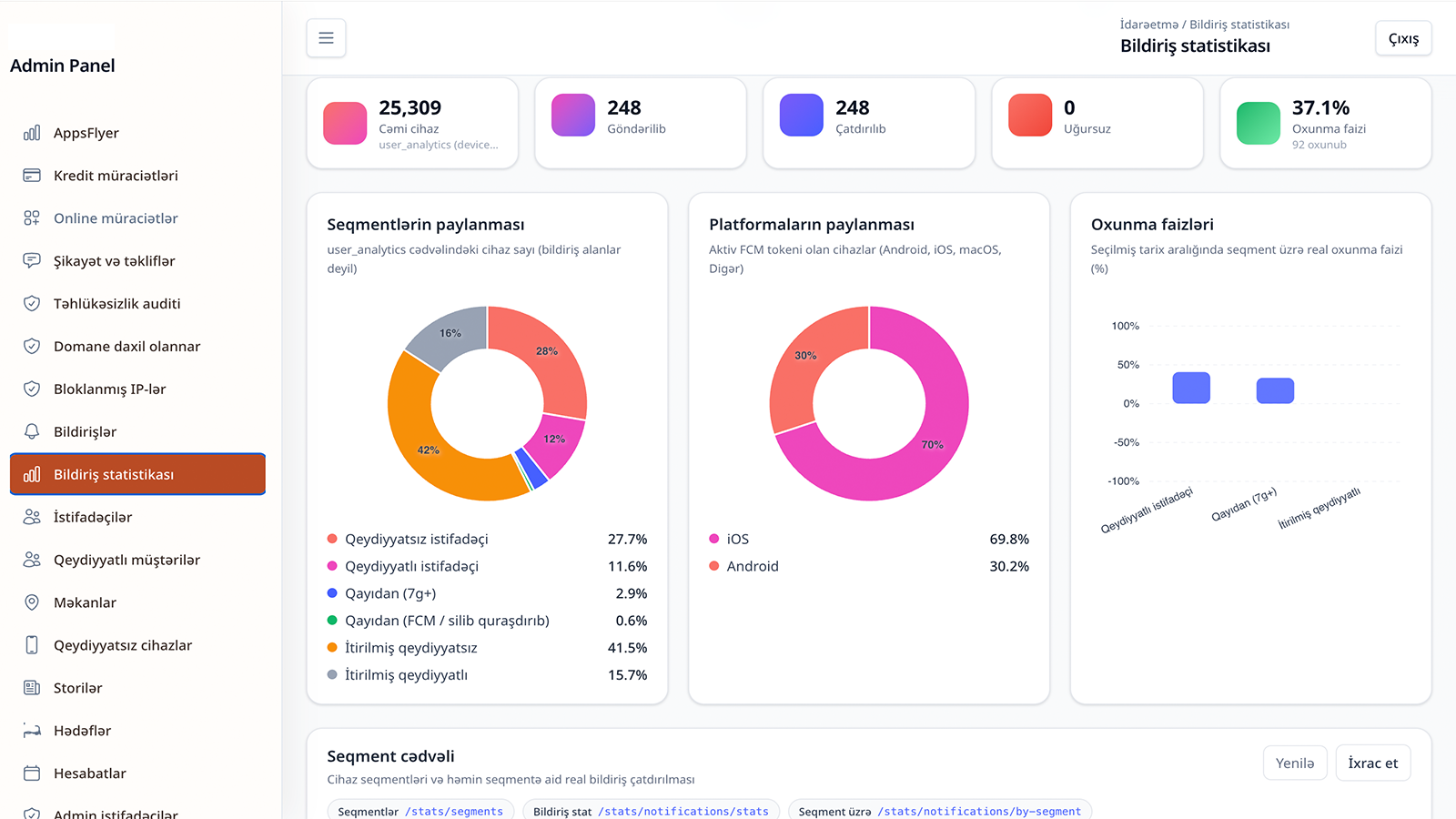
Task: Click the Hesabatlar calendar icon
Action: click(x=32, y=774)
